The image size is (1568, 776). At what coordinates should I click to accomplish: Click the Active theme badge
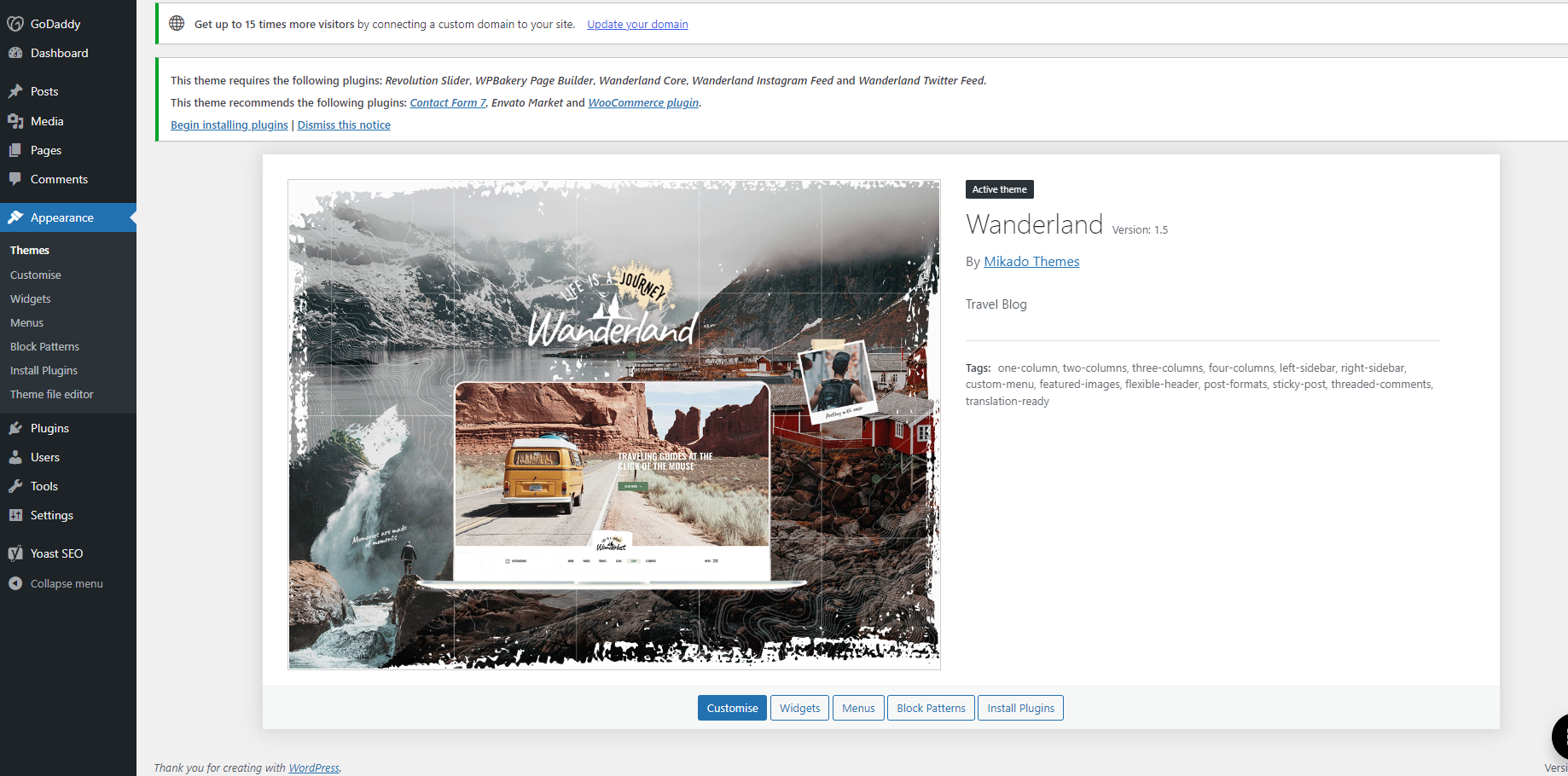click(1000, 189)
